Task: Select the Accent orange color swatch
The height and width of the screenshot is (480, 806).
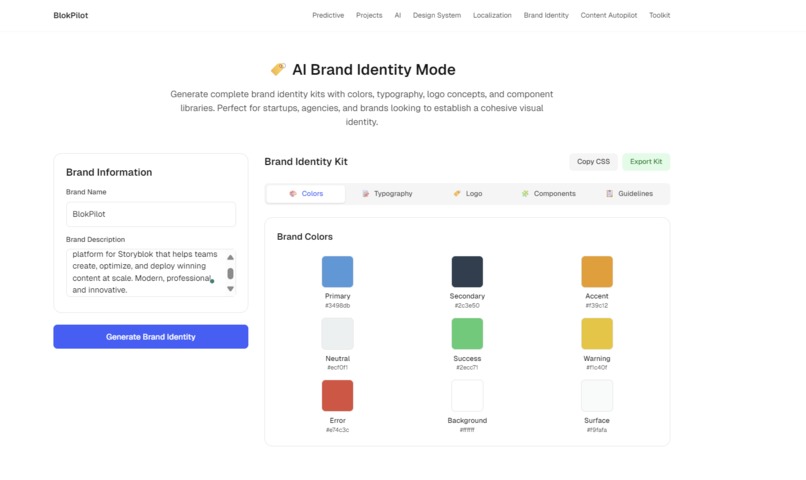Action: (597, 271)
